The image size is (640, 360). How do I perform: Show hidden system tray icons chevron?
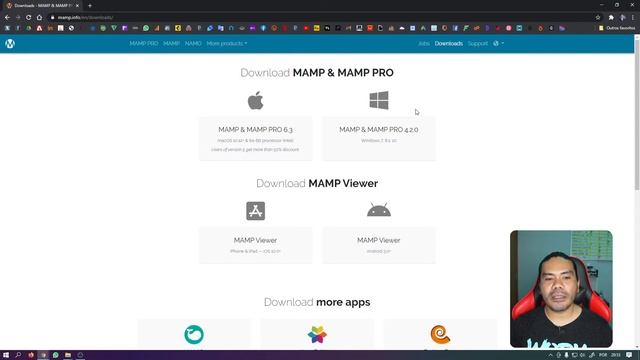[x=550, y=355]
